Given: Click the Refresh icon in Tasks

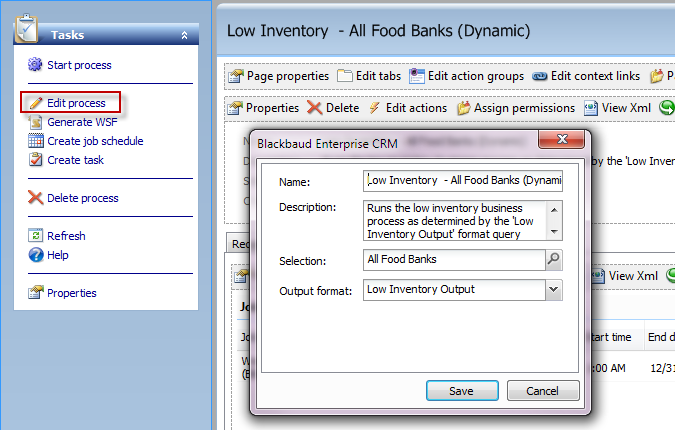Looking at the screenshot, I should pyautogui.click(x=36, y=235).
